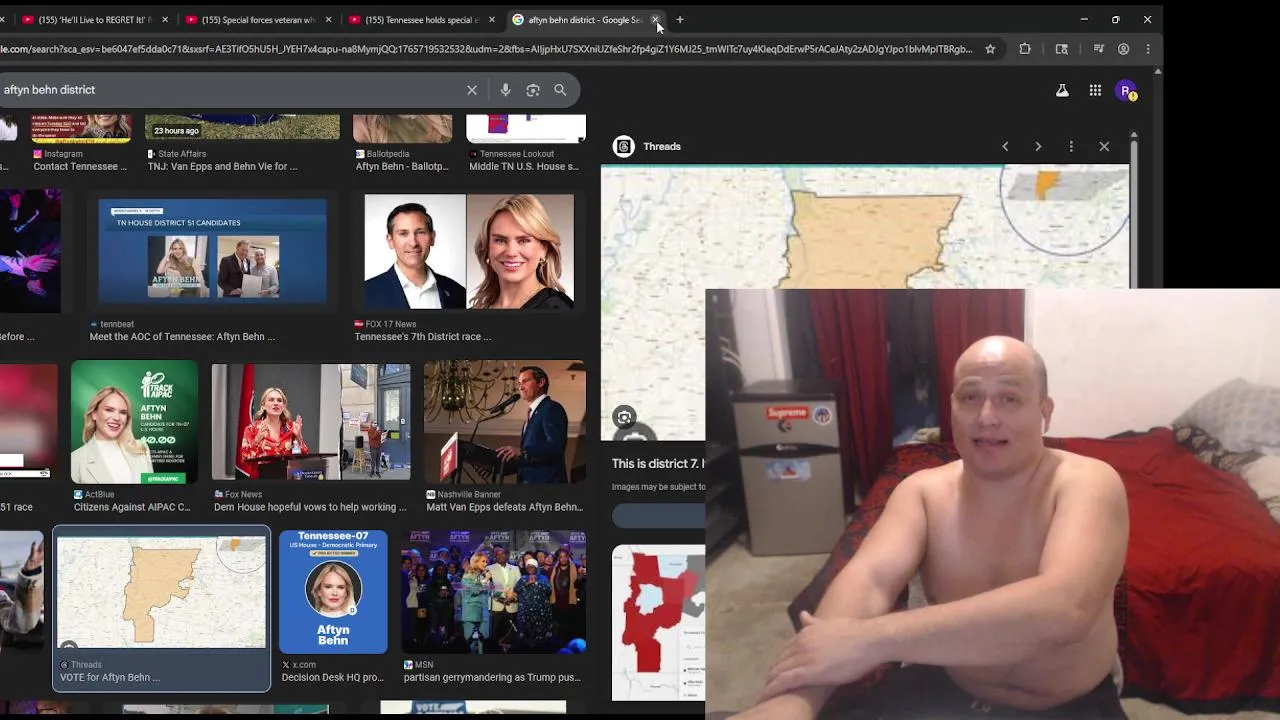The image size is (1280, 720).
Task: Open 'Tennessee's 7th District race' link
Action: coord(422,337)
